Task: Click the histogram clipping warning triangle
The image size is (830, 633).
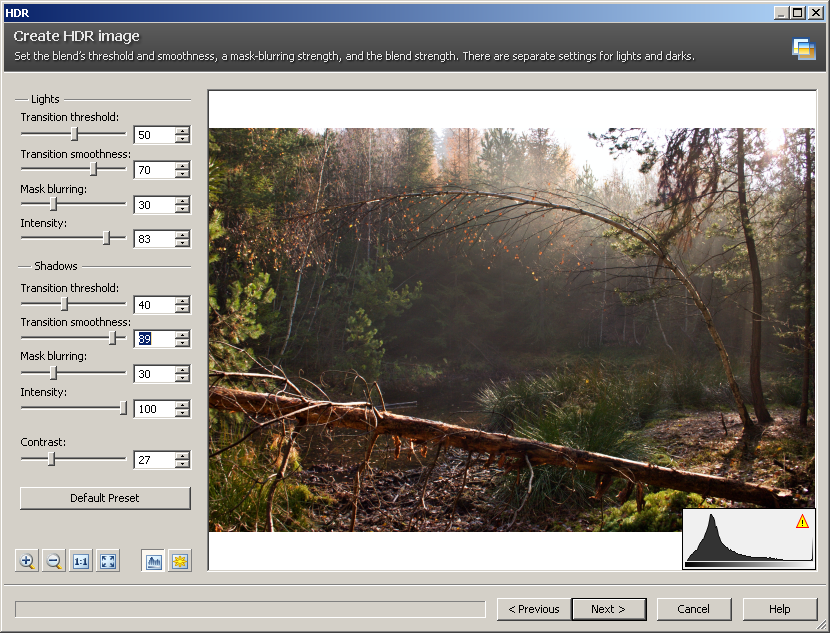Action: (802, 522)
